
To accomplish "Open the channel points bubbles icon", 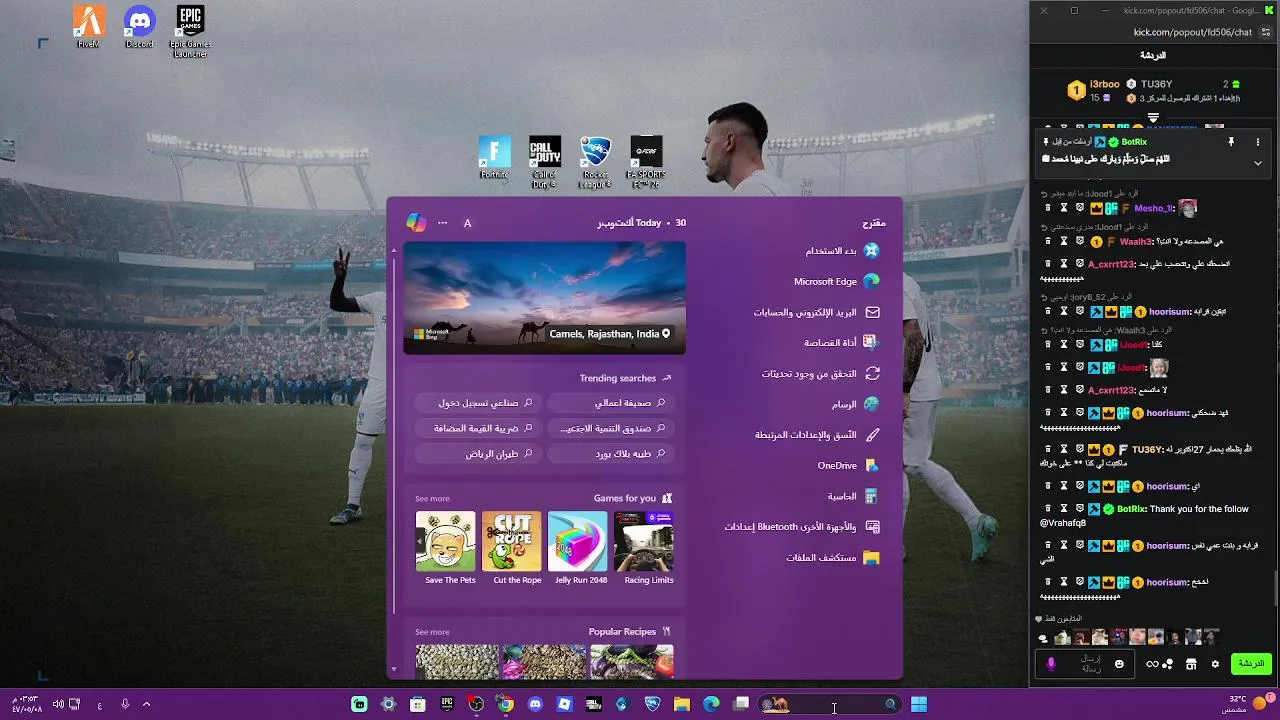I will [x=1168, y=664].
